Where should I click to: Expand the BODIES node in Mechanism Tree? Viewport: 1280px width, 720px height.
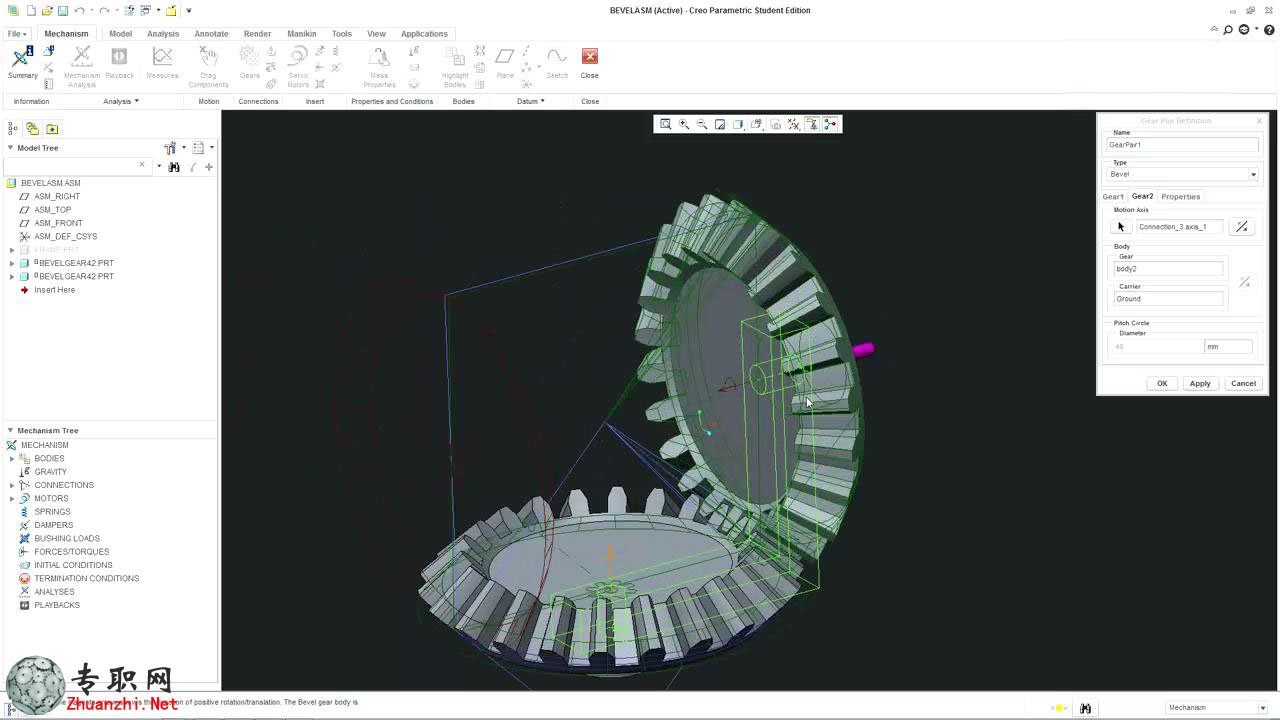[12, 458]
